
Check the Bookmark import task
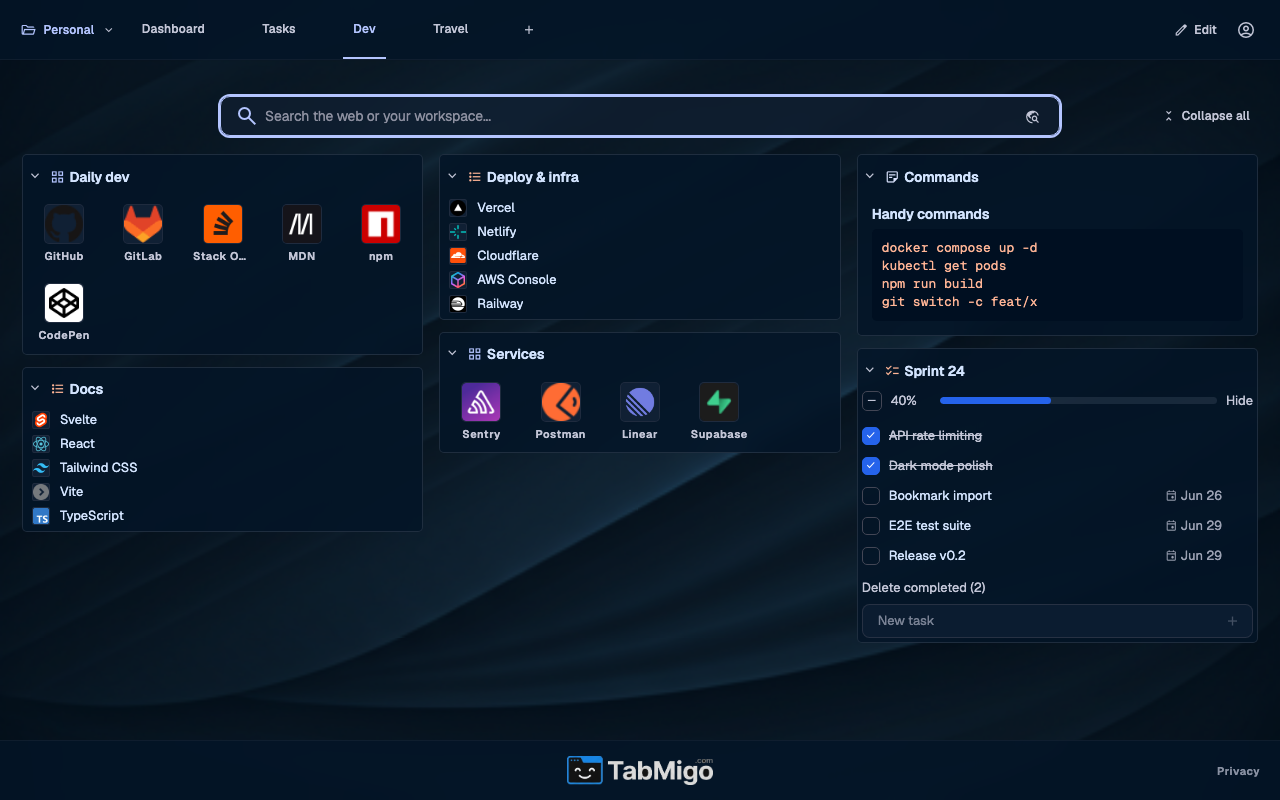[871, 496]
